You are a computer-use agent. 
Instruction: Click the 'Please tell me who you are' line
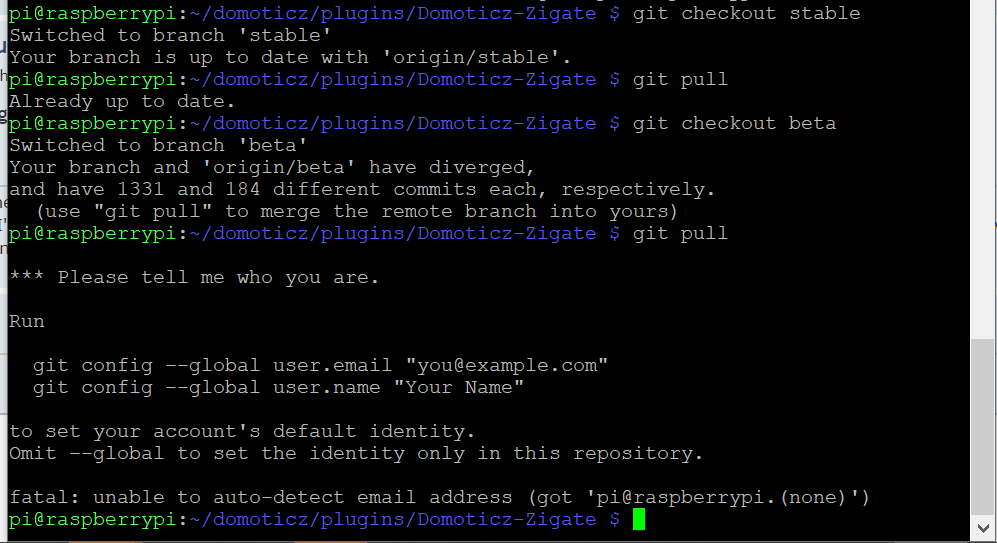(x=194, y=278)
